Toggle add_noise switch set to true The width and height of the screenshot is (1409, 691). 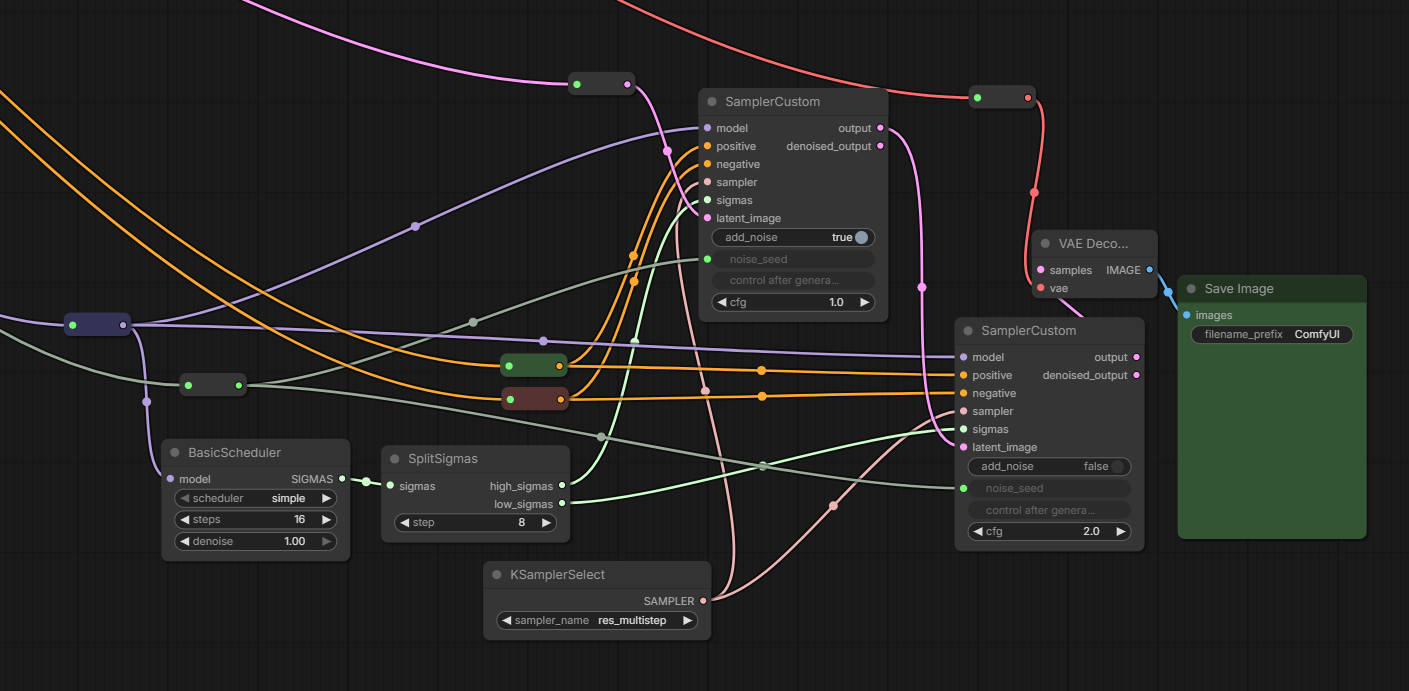click(862, 237)
